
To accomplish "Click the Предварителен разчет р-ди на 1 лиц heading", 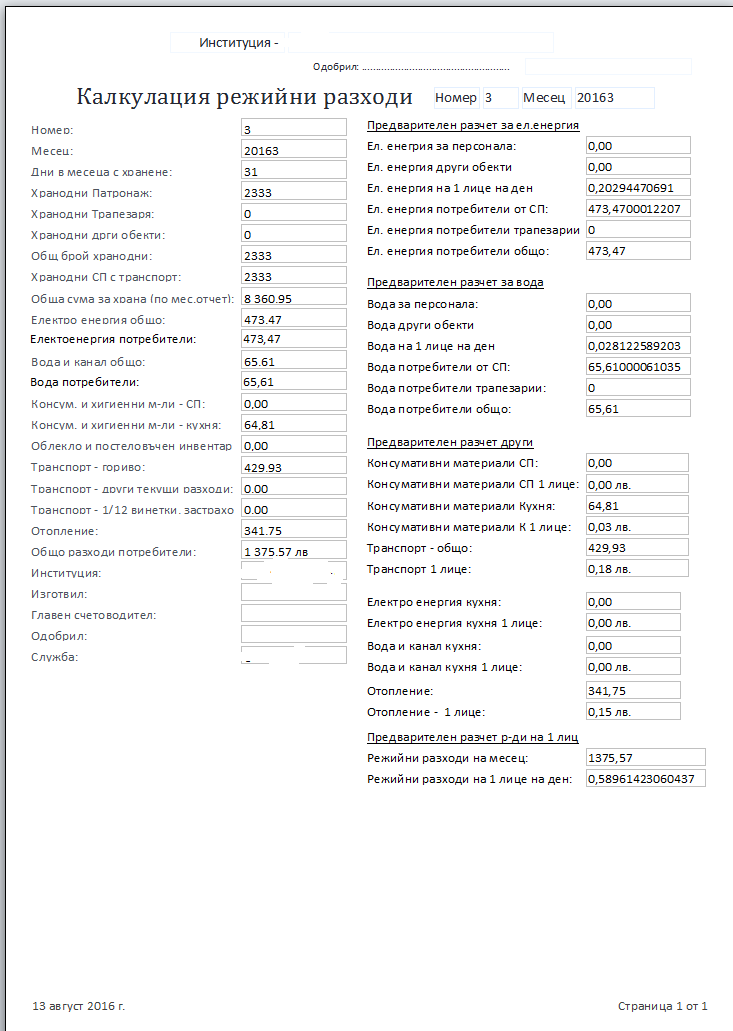I will tap(473, 737).
